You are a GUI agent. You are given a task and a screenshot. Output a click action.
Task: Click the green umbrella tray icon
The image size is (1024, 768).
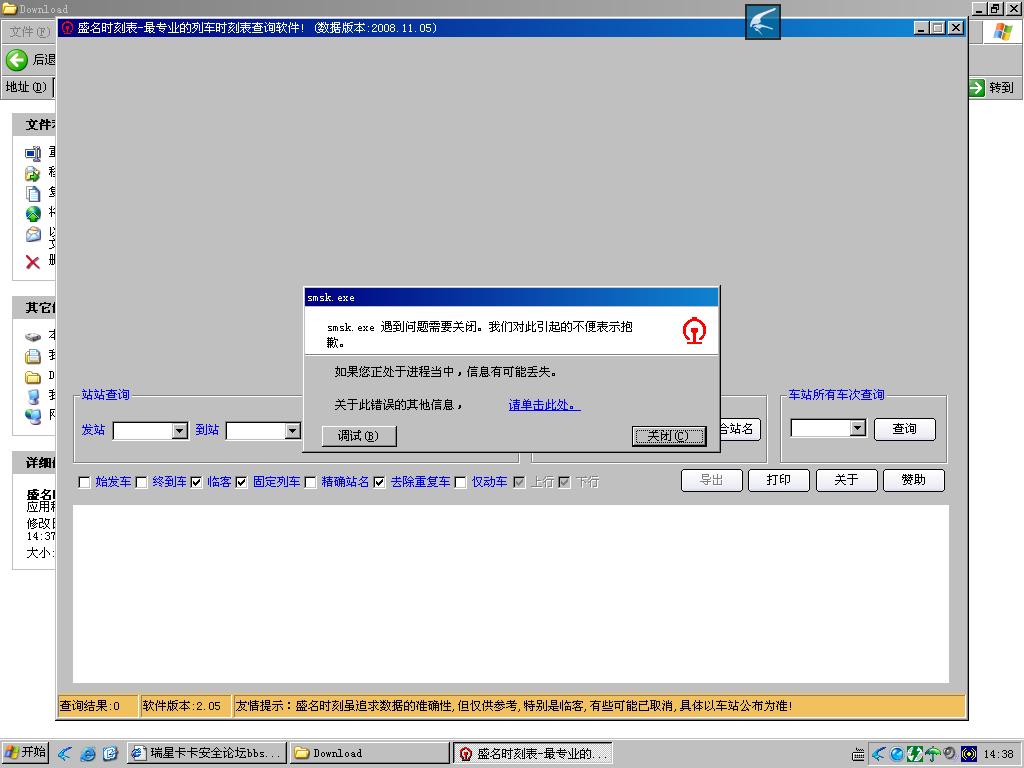(933, 754)
